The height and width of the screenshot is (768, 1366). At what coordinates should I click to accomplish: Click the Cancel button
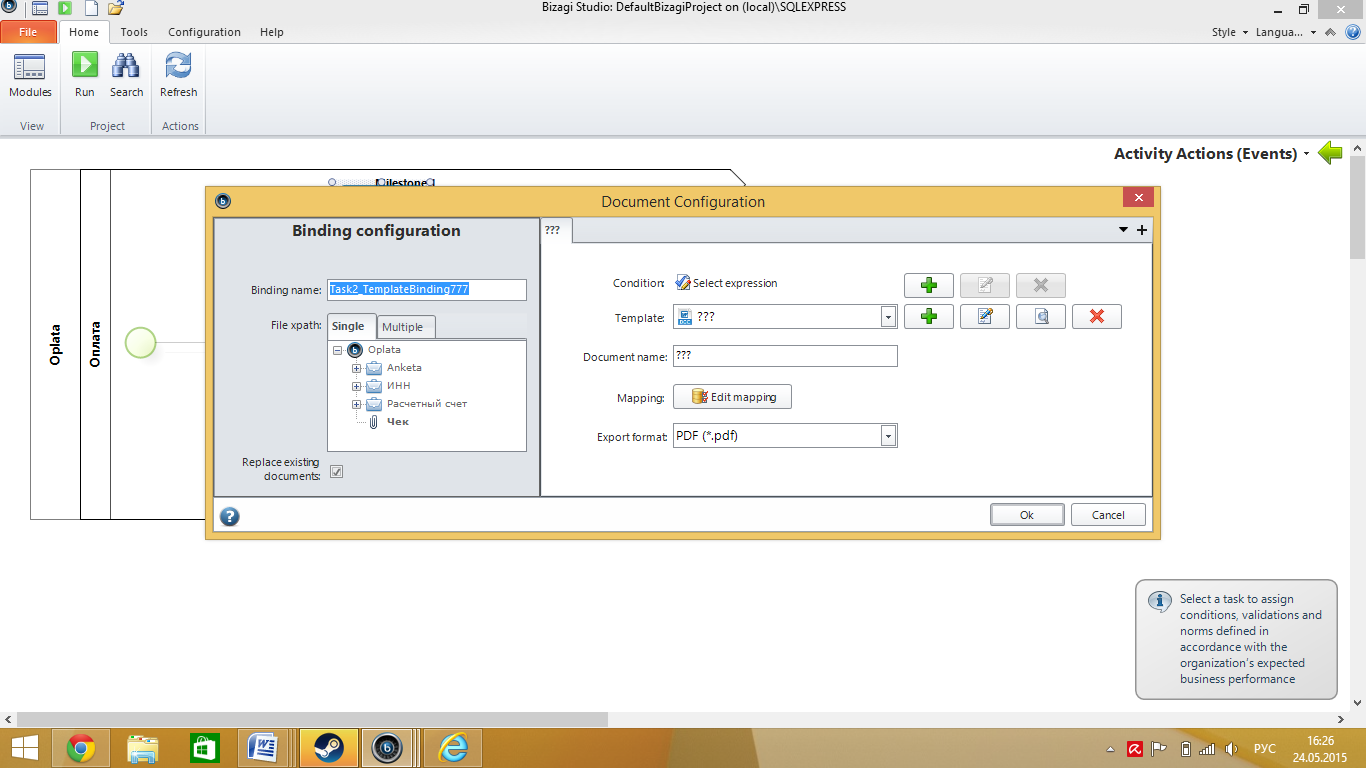coord(1108,515)
